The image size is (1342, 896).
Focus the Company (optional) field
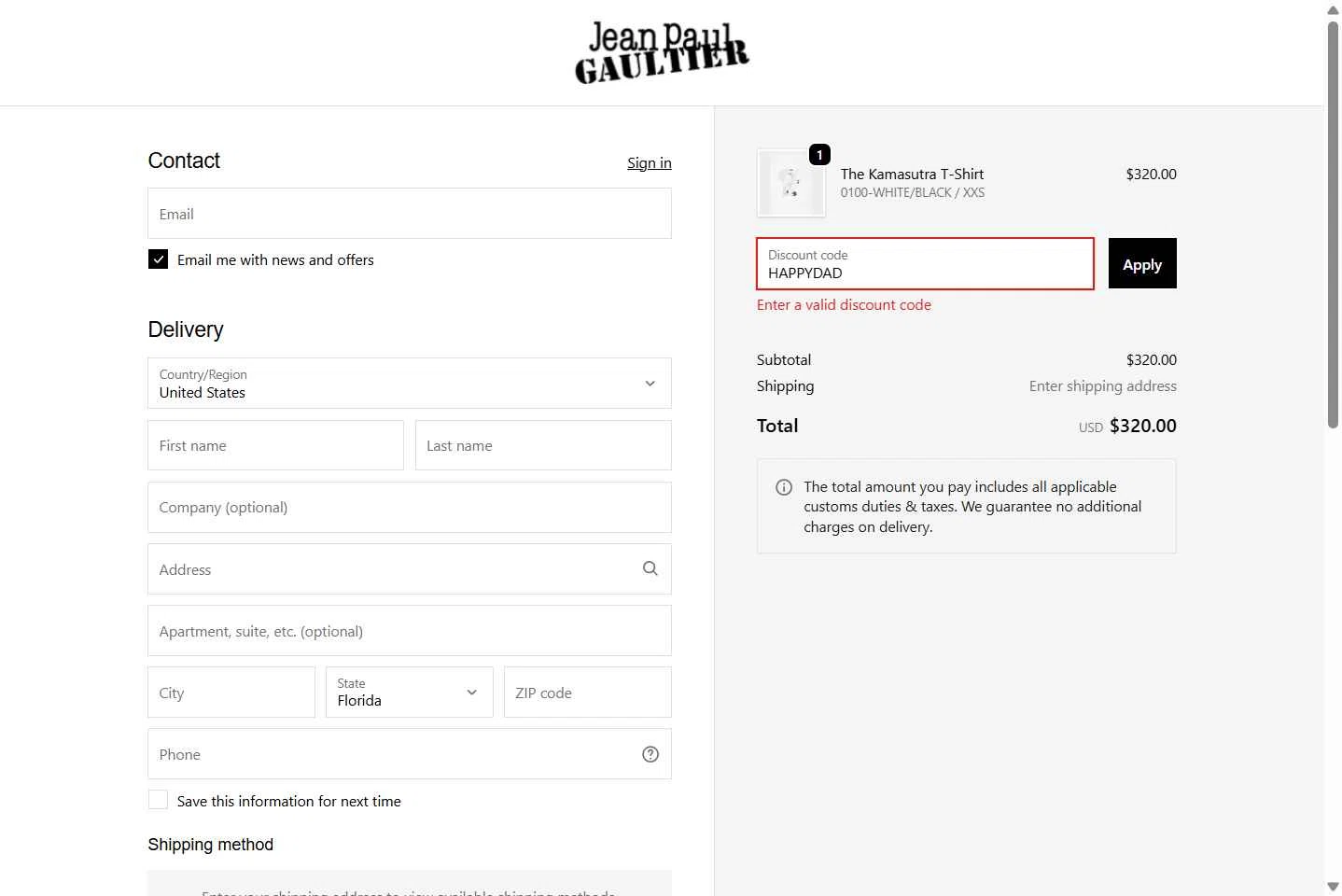coord(410,507)
